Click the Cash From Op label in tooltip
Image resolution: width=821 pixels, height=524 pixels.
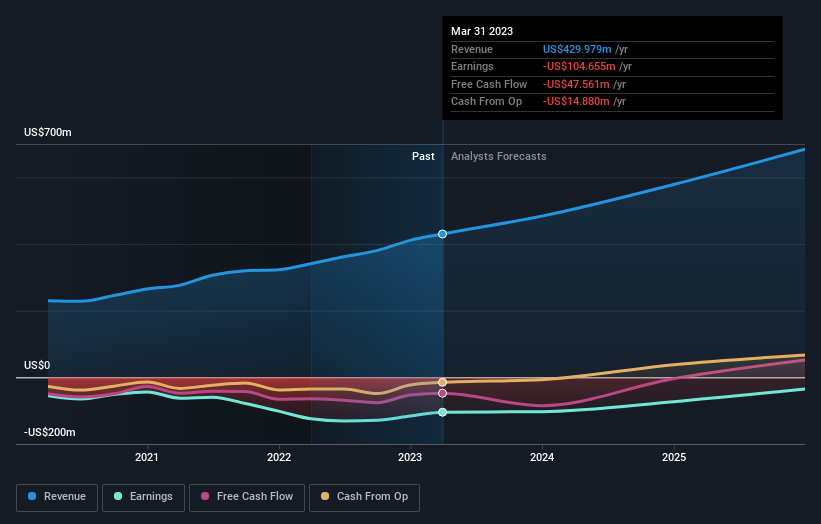click(486, 102)
